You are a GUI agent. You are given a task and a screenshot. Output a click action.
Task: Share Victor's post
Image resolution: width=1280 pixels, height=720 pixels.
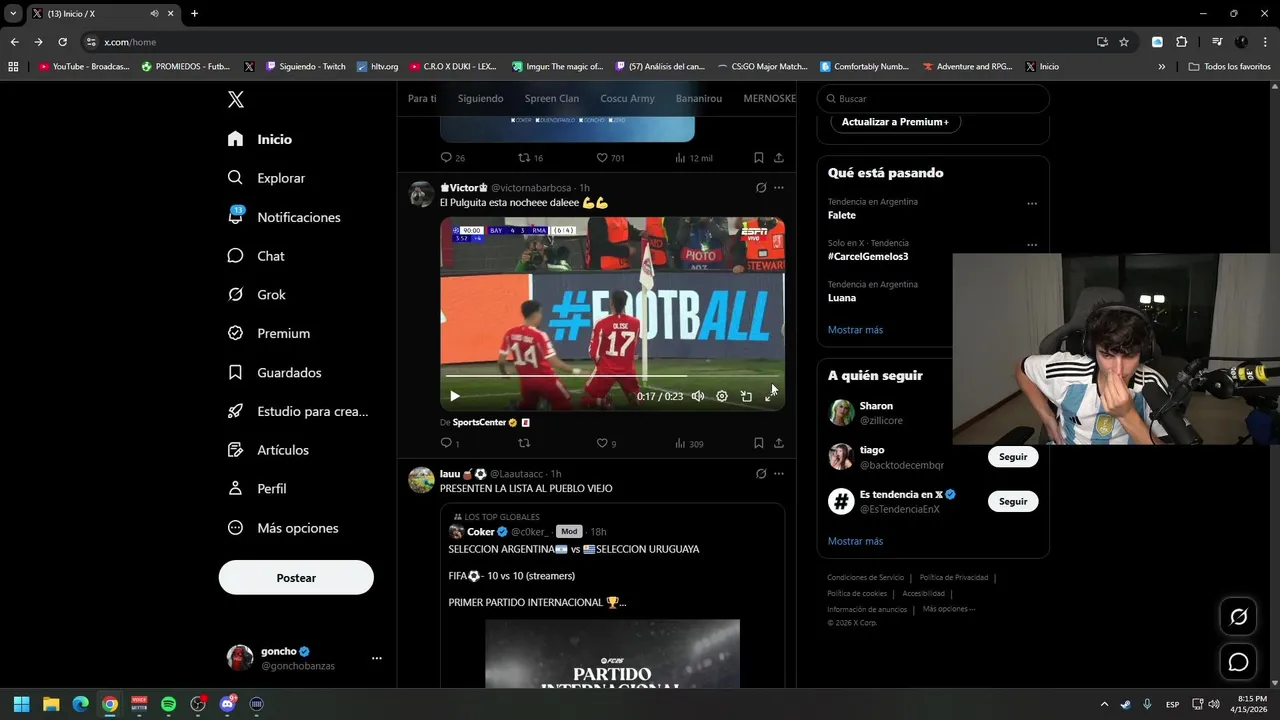click(x=779, y=444)
